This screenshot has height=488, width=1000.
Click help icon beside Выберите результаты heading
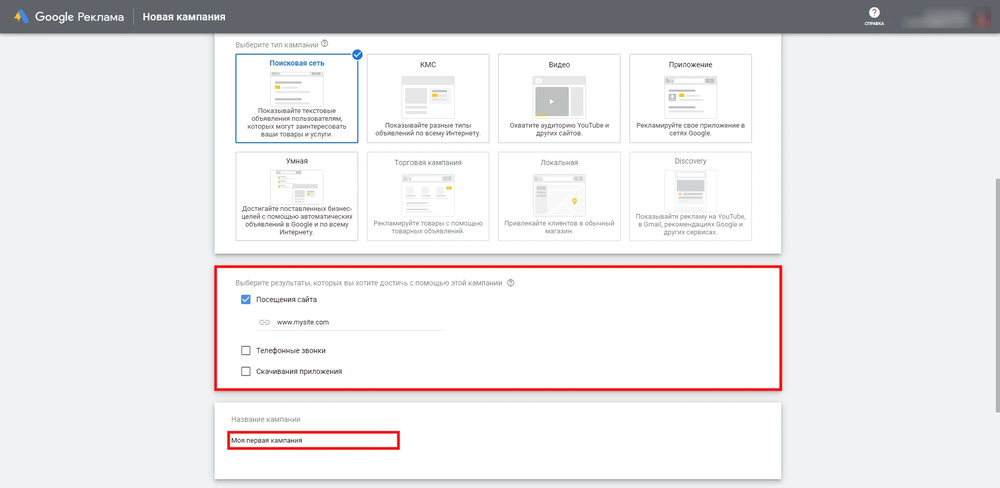(510, 283)
